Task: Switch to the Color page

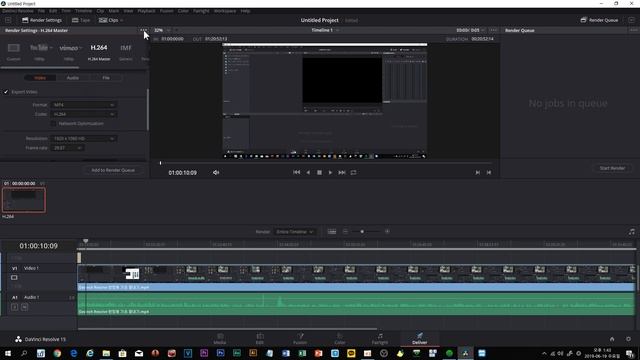Action: pyautogui.click(x=340, y=338)
